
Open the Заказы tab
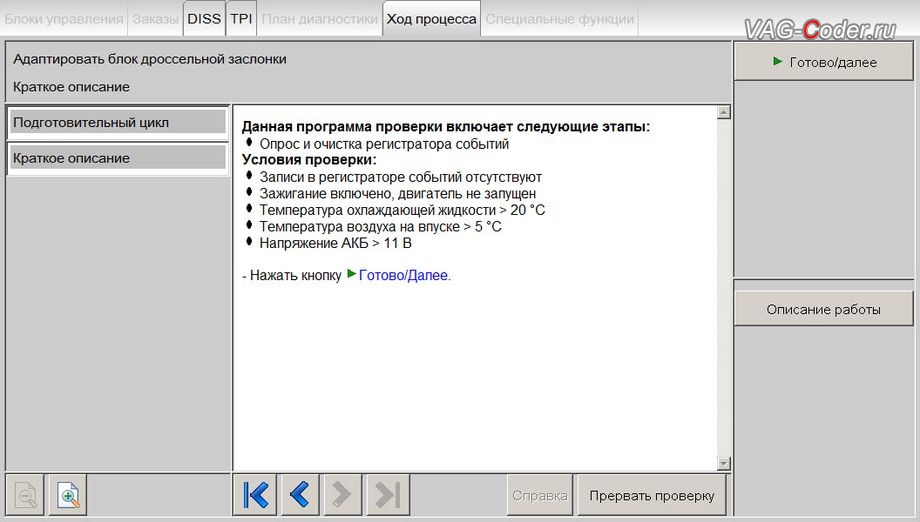(x=155, y=19)
